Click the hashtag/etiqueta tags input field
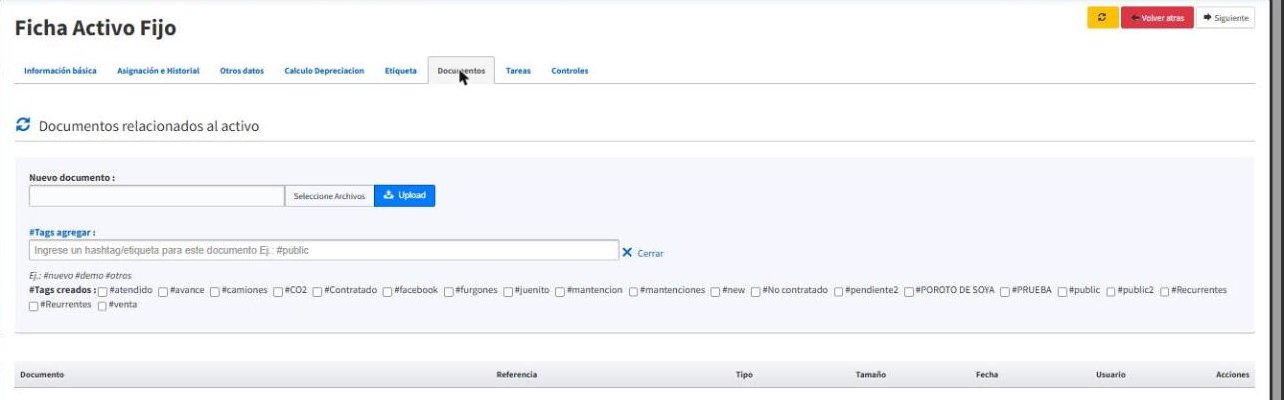Viewport: 1284px width, 400px height. (324, 250)
